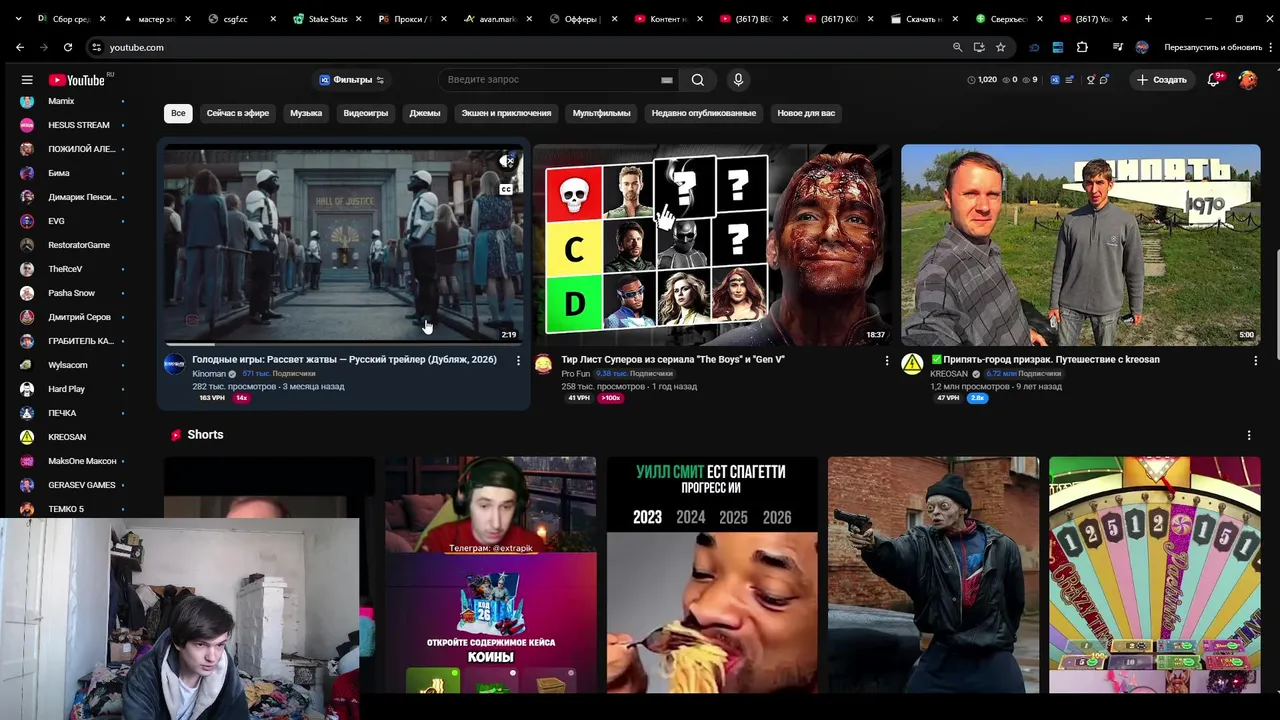Select the Новое для вас chip

(x=806, y=113)
